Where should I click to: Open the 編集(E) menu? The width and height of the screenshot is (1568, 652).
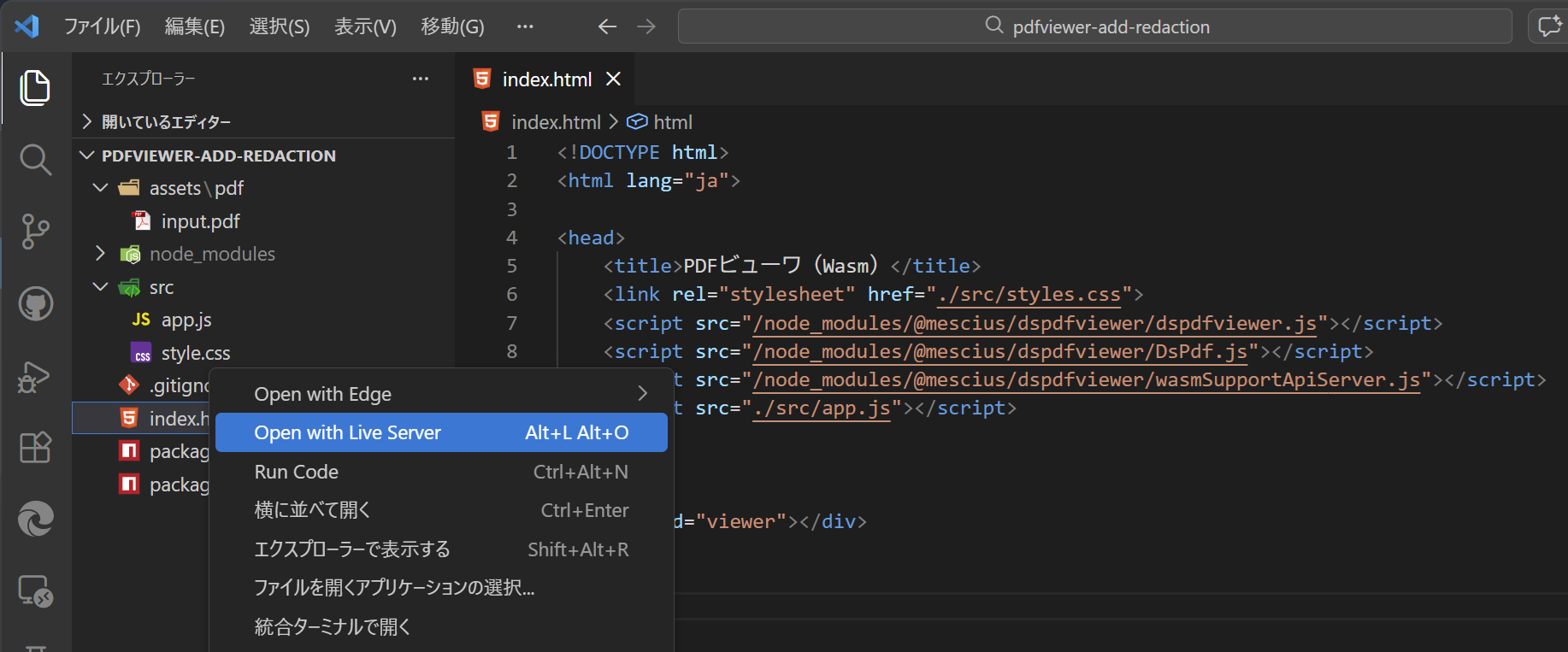point(195,26)
